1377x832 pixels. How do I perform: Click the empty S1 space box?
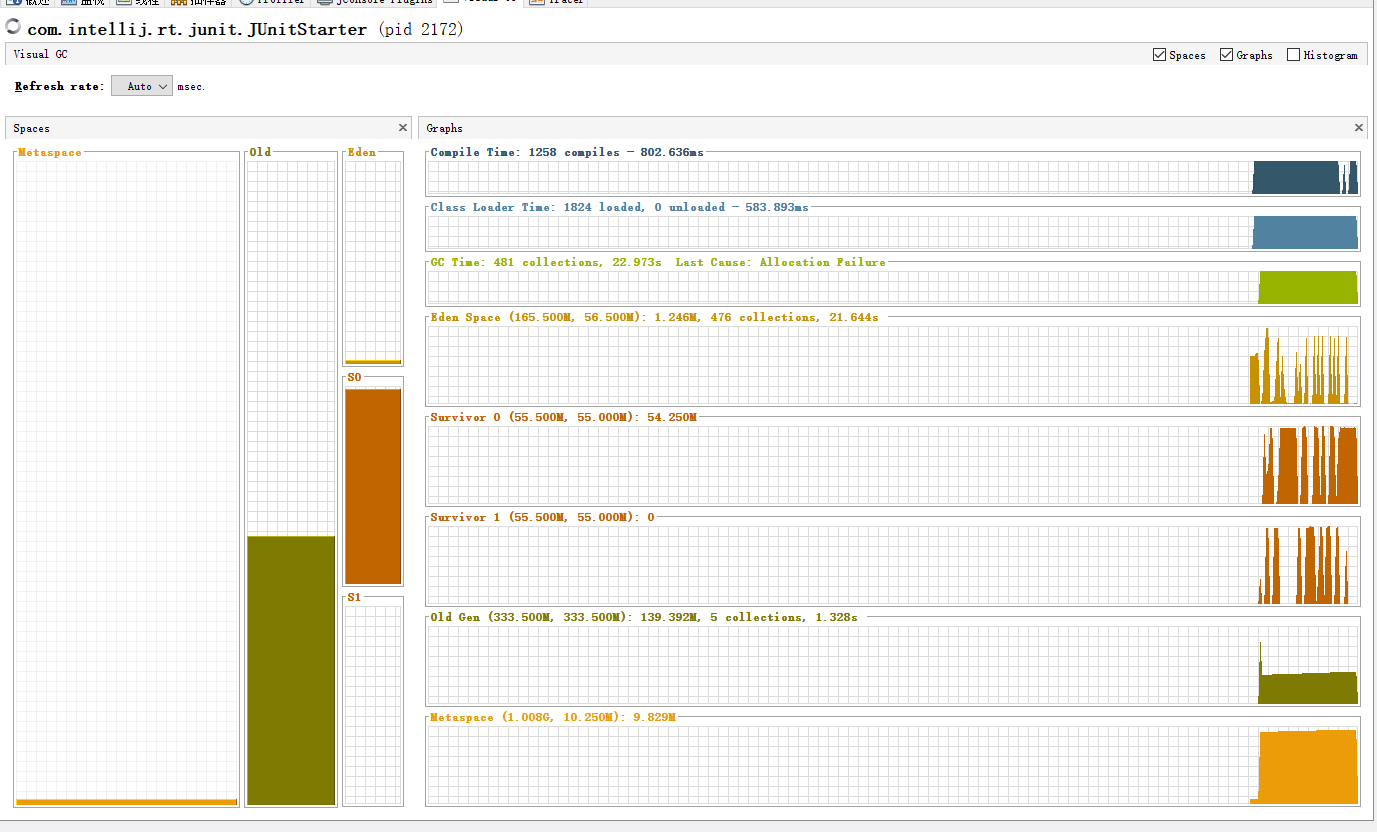(x=373, y=705)
